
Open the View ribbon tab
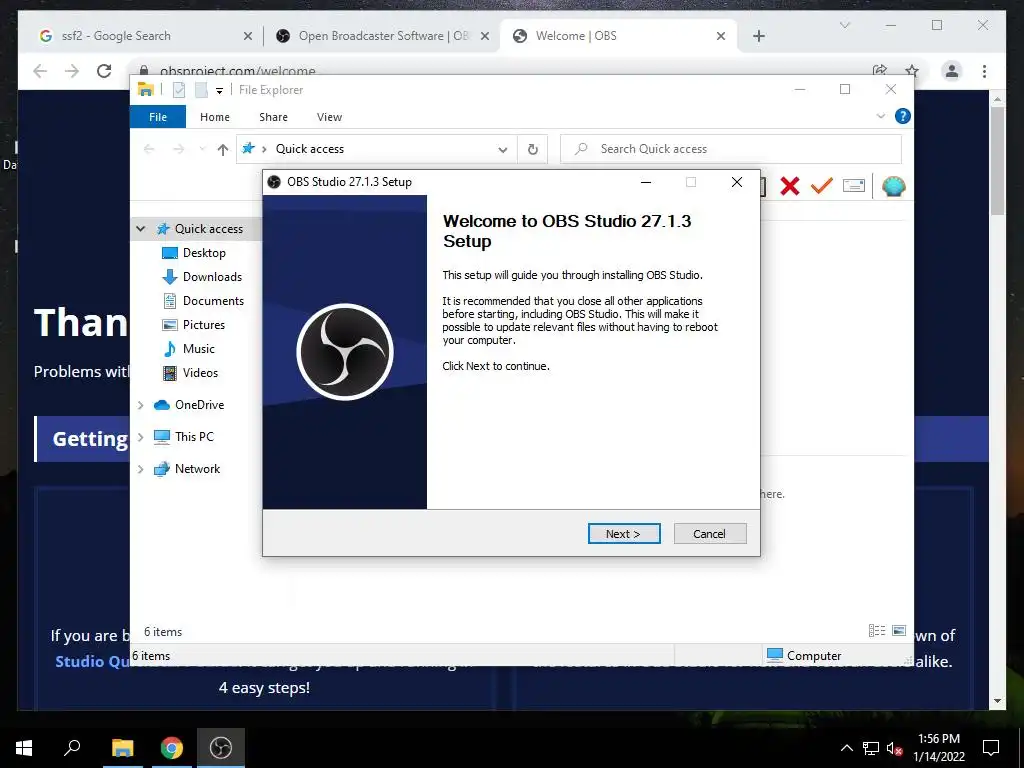click(x=329, y=117)
